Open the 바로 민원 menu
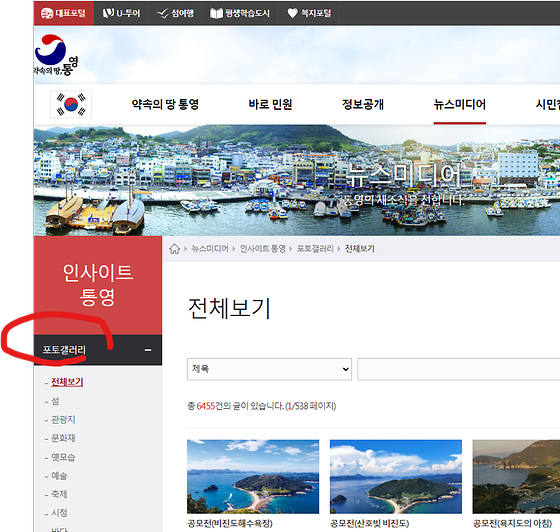The image size is (560, 532). point(270,104)
